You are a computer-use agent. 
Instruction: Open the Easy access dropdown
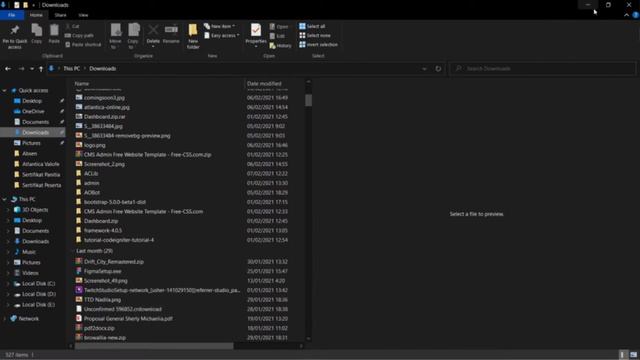click(x=222, y=36)
